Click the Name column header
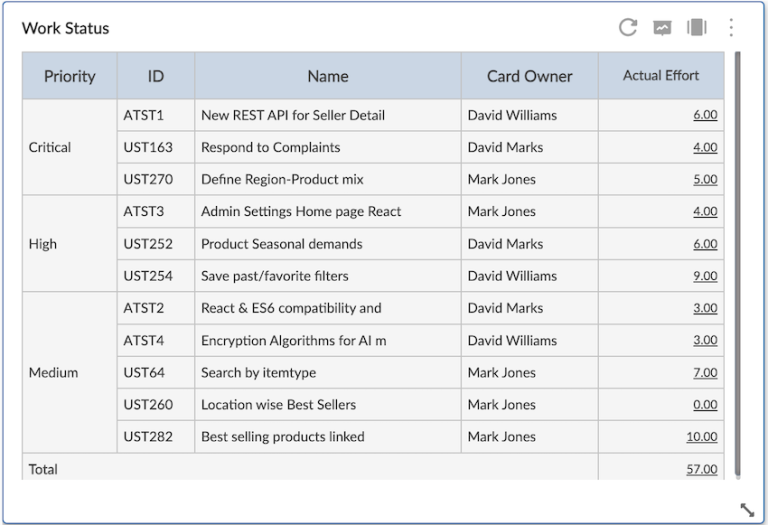Screen dimensions: 768x525 pos(328,76)
